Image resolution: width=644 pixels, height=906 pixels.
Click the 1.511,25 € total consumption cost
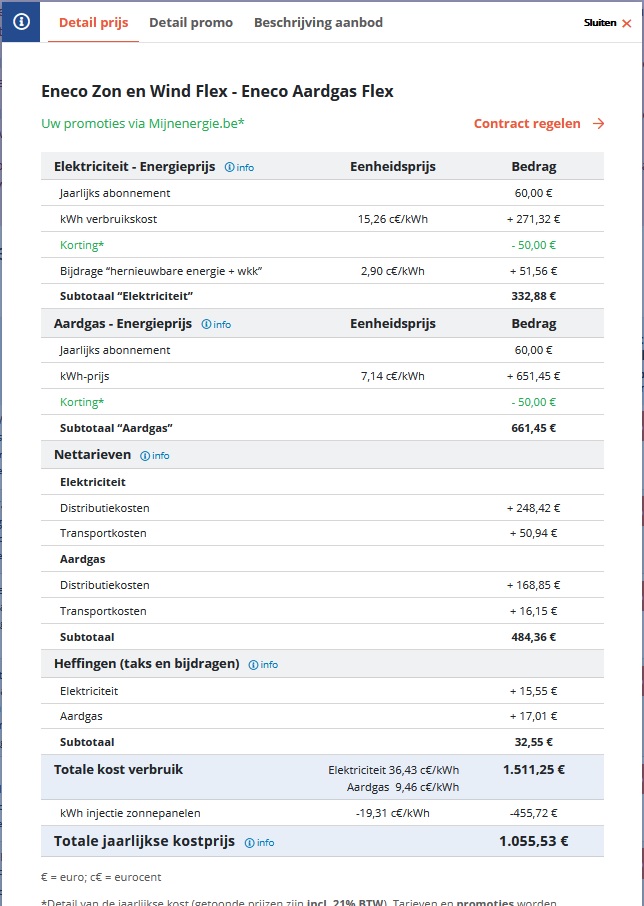[534, 770]
